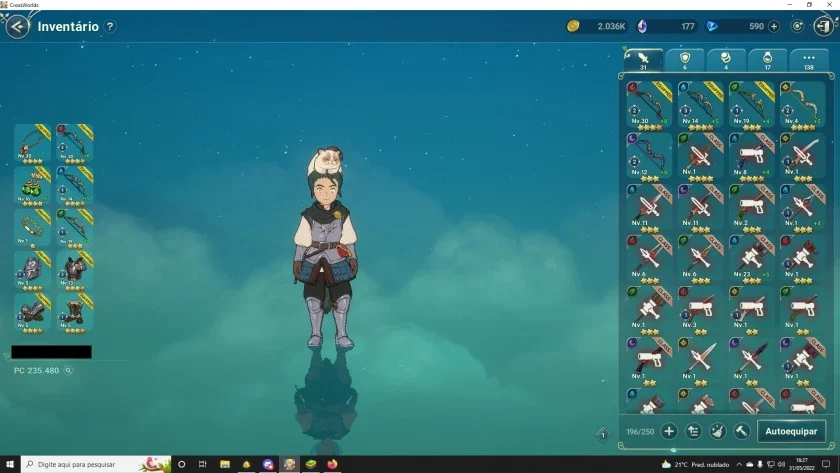Screen dimensions: 840x473
Task: Open the Inventário help question mark
Action: [x=110, y=26]
